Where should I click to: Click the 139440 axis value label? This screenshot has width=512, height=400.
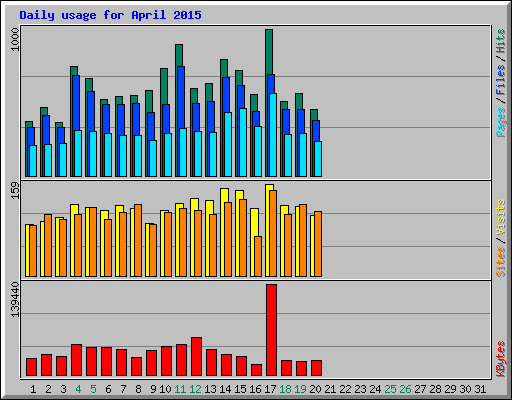pyautogui.click(x=15, y=300)
